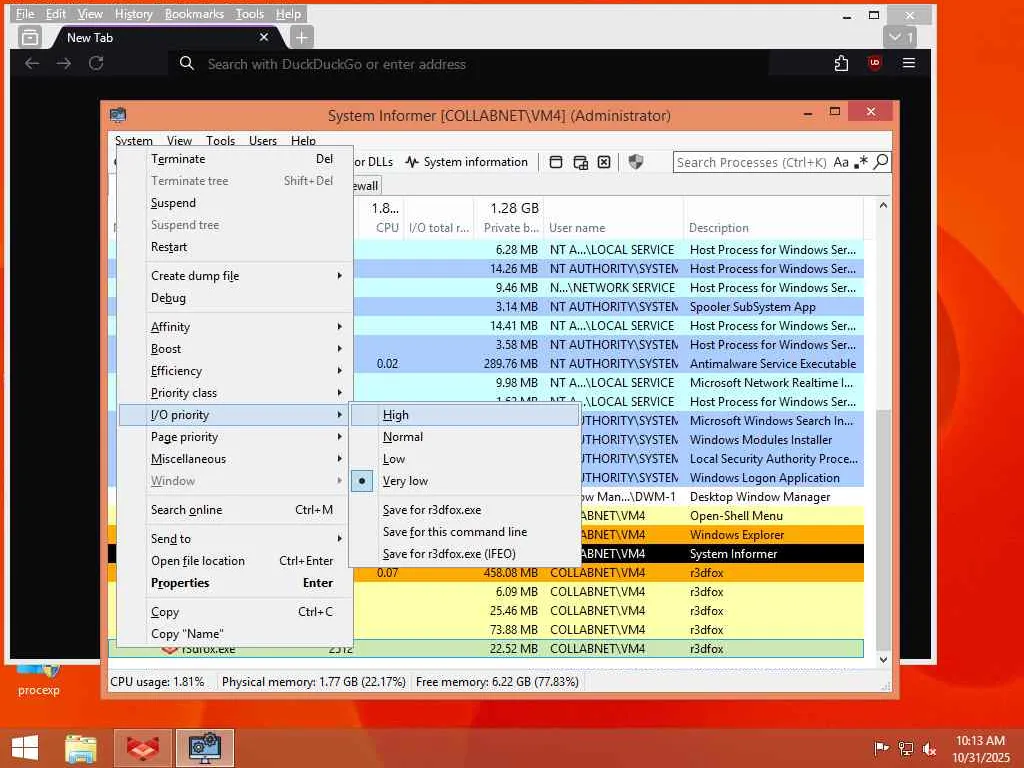Click the browser forward arrow icon
This screenshot has height=768, width=1024.
coord(64,63)
